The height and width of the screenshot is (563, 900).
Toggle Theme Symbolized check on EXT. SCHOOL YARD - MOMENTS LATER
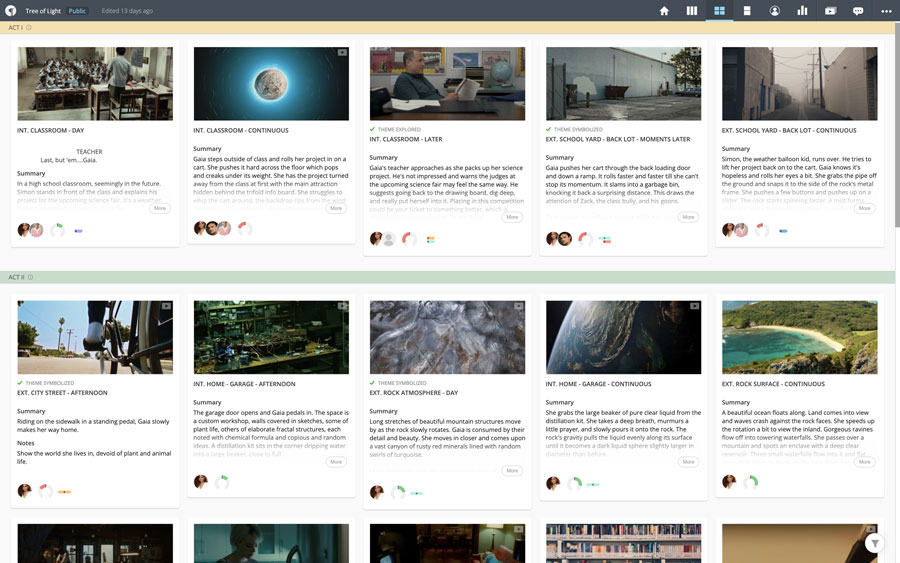549,130
